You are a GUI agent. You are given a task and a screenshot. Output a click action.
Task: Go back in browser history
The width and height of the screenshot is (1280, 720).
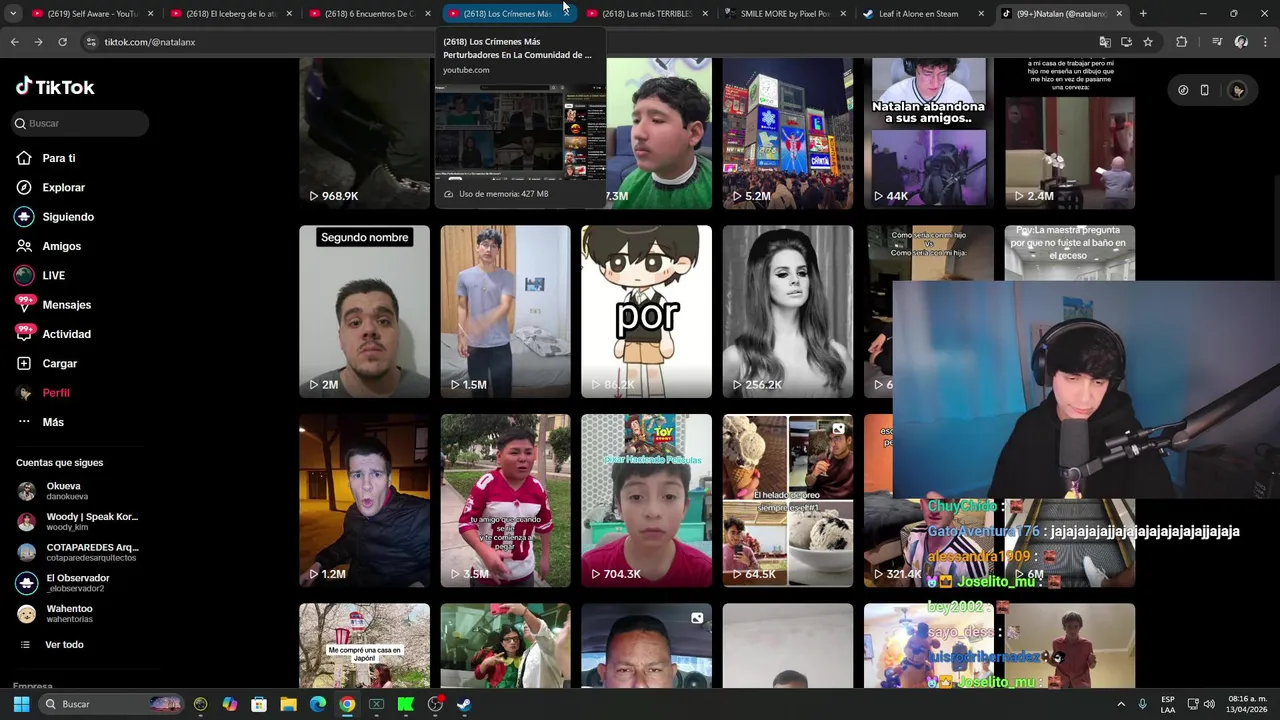coord(14,42)
